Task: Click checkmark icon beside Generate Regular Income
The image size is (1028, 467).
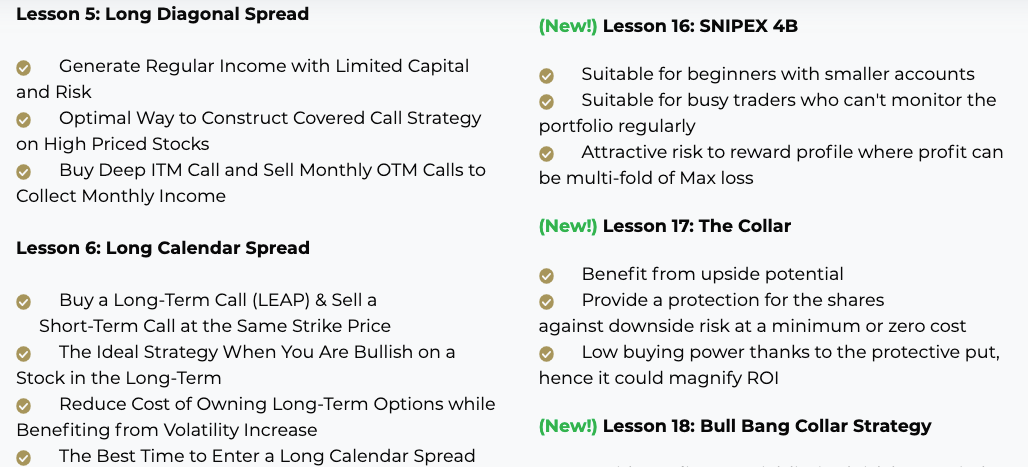Action: 24,68
